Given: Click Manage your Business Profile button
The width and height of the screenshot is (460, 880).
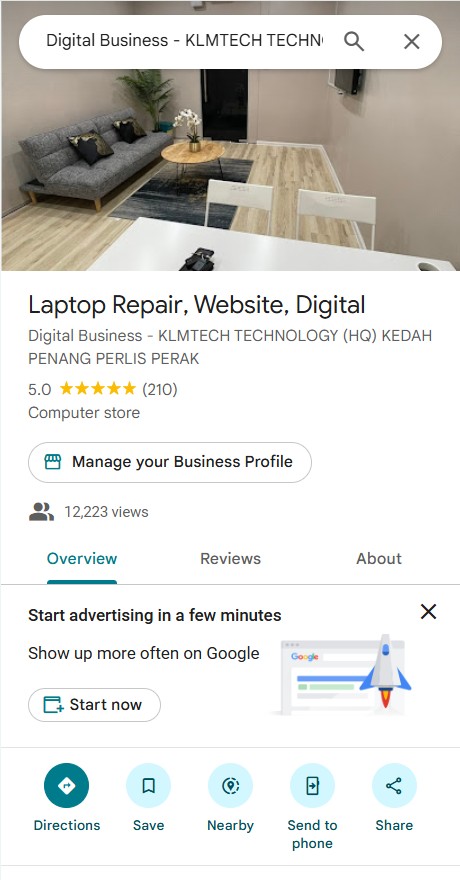Looking at the screenshot, I should pyautogui.click(x=169, y=462).
